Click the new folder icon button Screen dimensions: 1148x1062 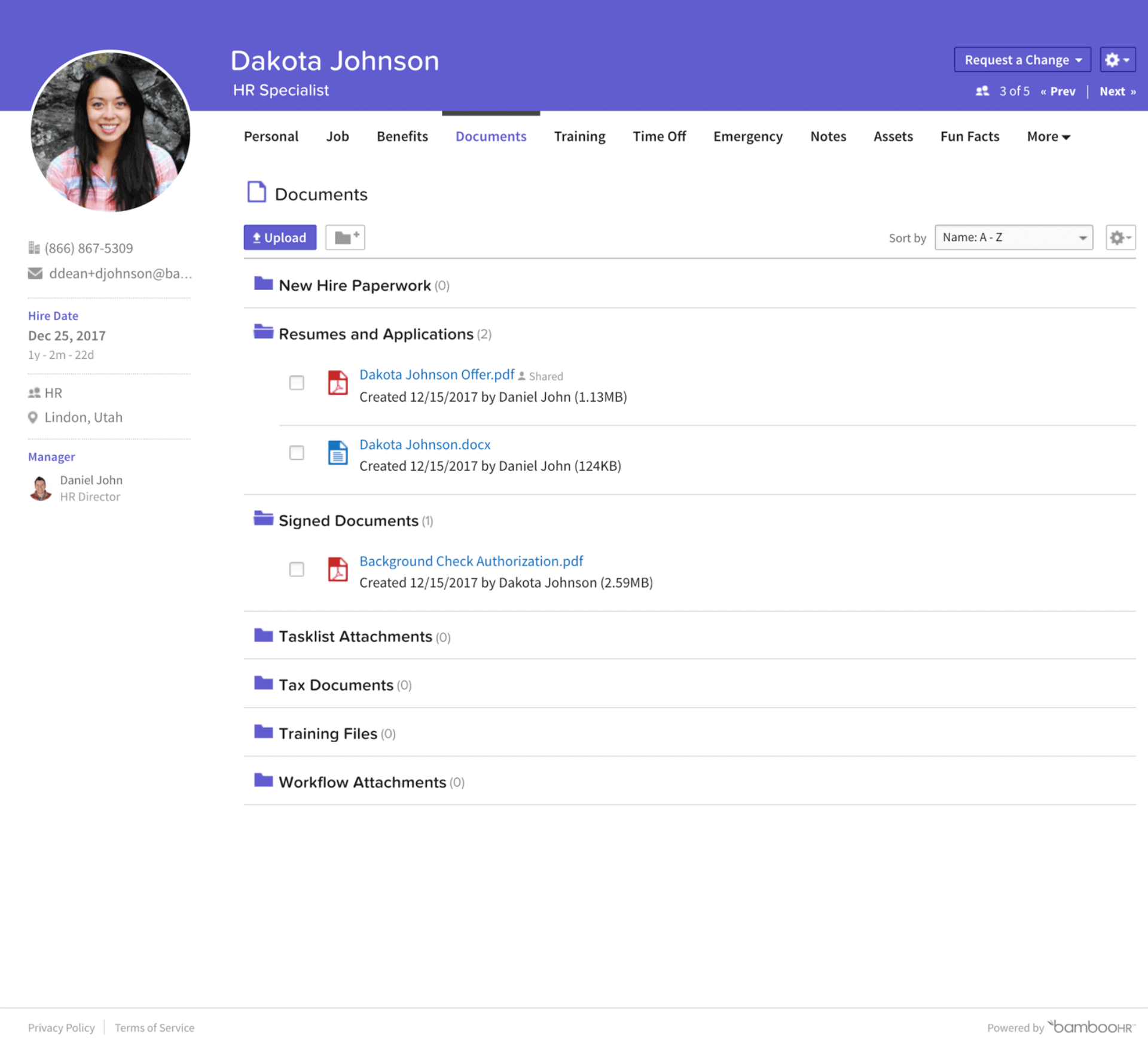click(x=345, y=237)
